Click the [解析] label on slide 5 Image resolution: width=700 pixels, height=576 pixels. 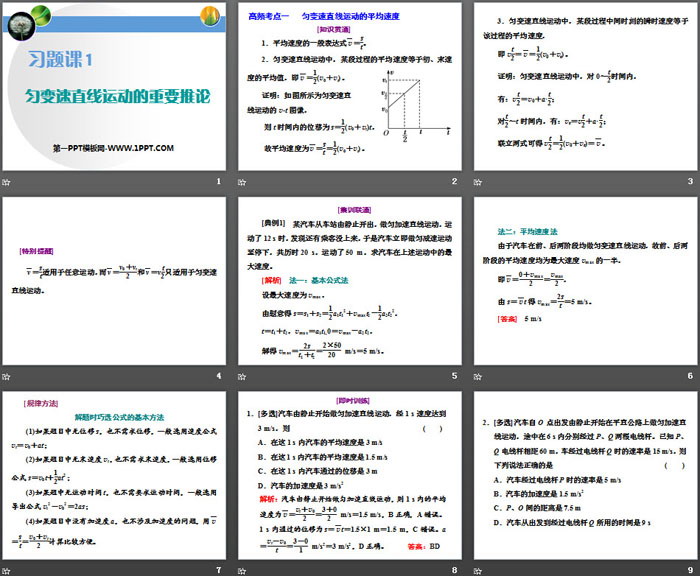coord(271,280)
